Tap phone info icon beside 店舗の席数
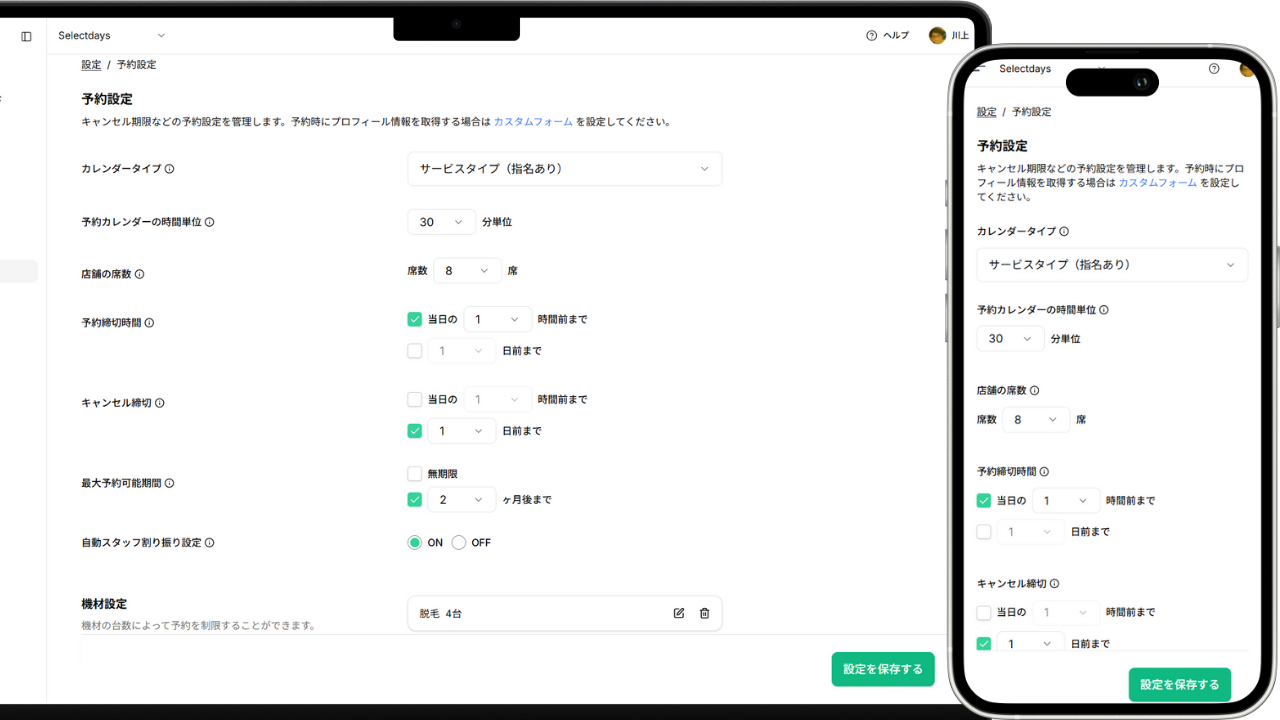The image size is (1280, 720). (1034, 391)
